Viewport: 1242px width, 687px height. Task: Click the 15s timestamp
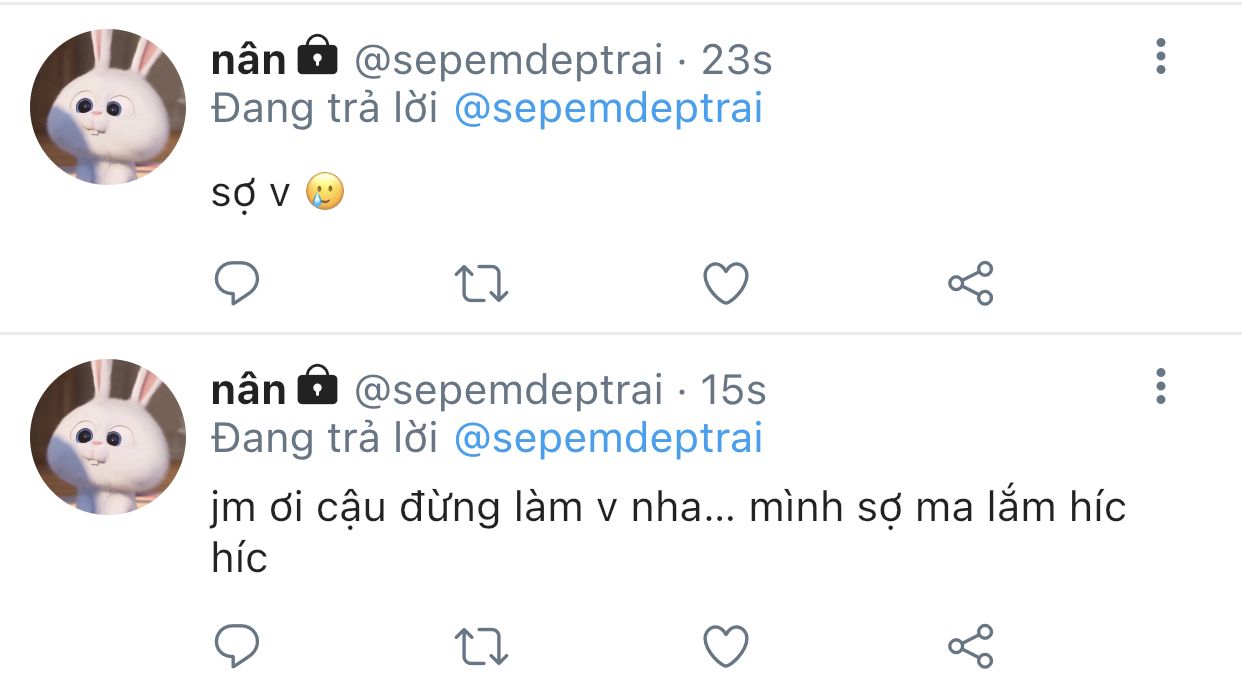[x=733, y=391]
